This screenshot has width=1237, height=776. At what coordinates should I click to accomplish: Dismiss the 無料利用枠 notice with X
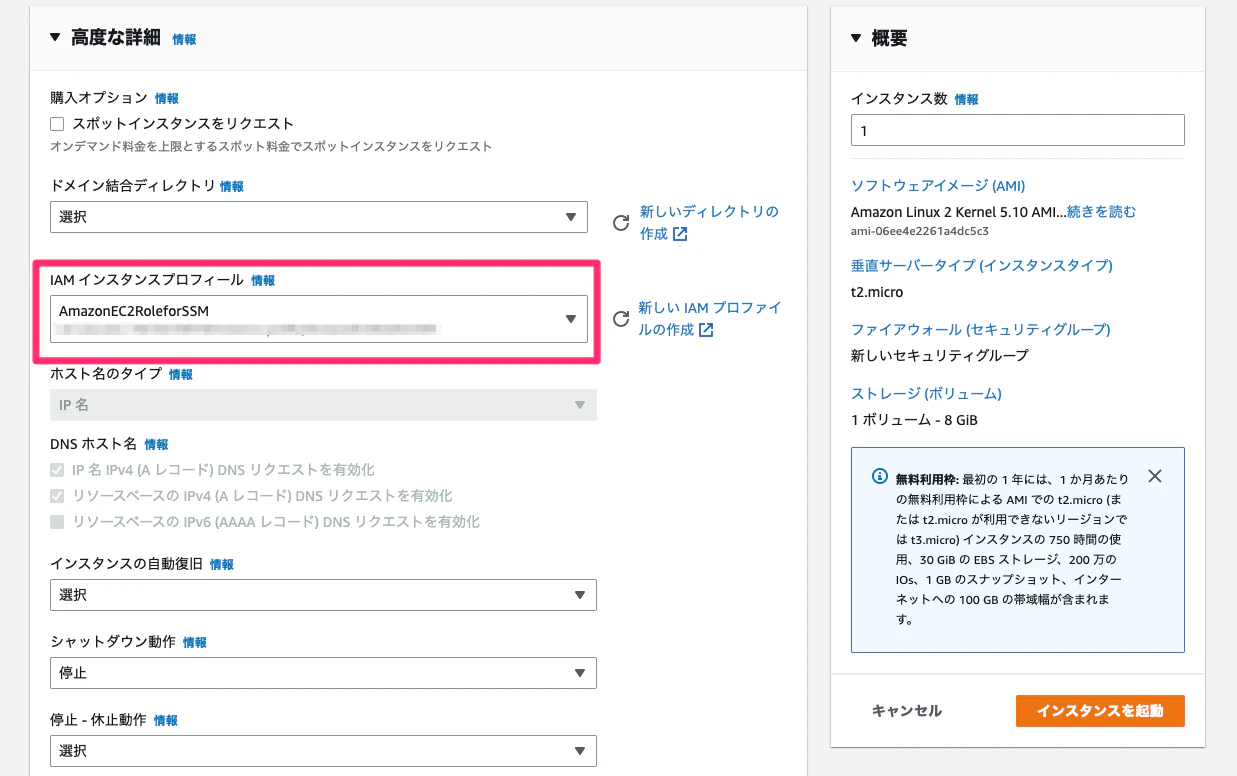[1155, 476]
